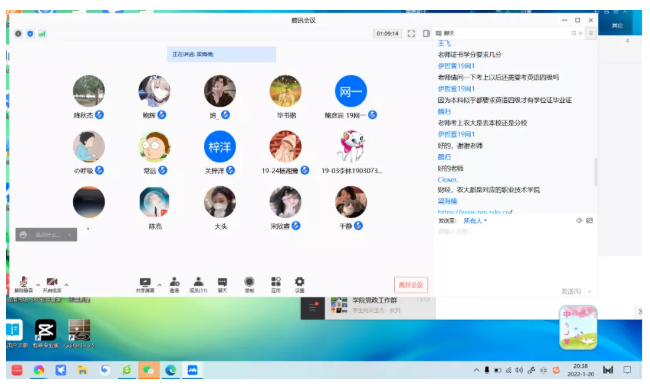Click the red leave meeting button
This screenshot has width=650, height=386.
pos(411,285)
